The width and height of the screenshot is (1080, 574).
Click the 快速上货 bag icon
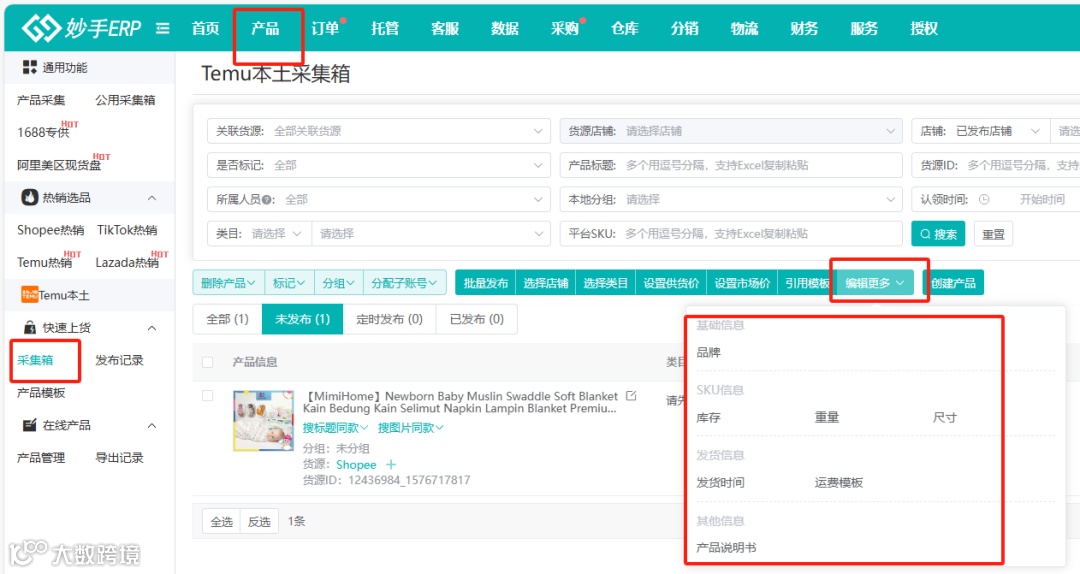(x=30, y=327)
